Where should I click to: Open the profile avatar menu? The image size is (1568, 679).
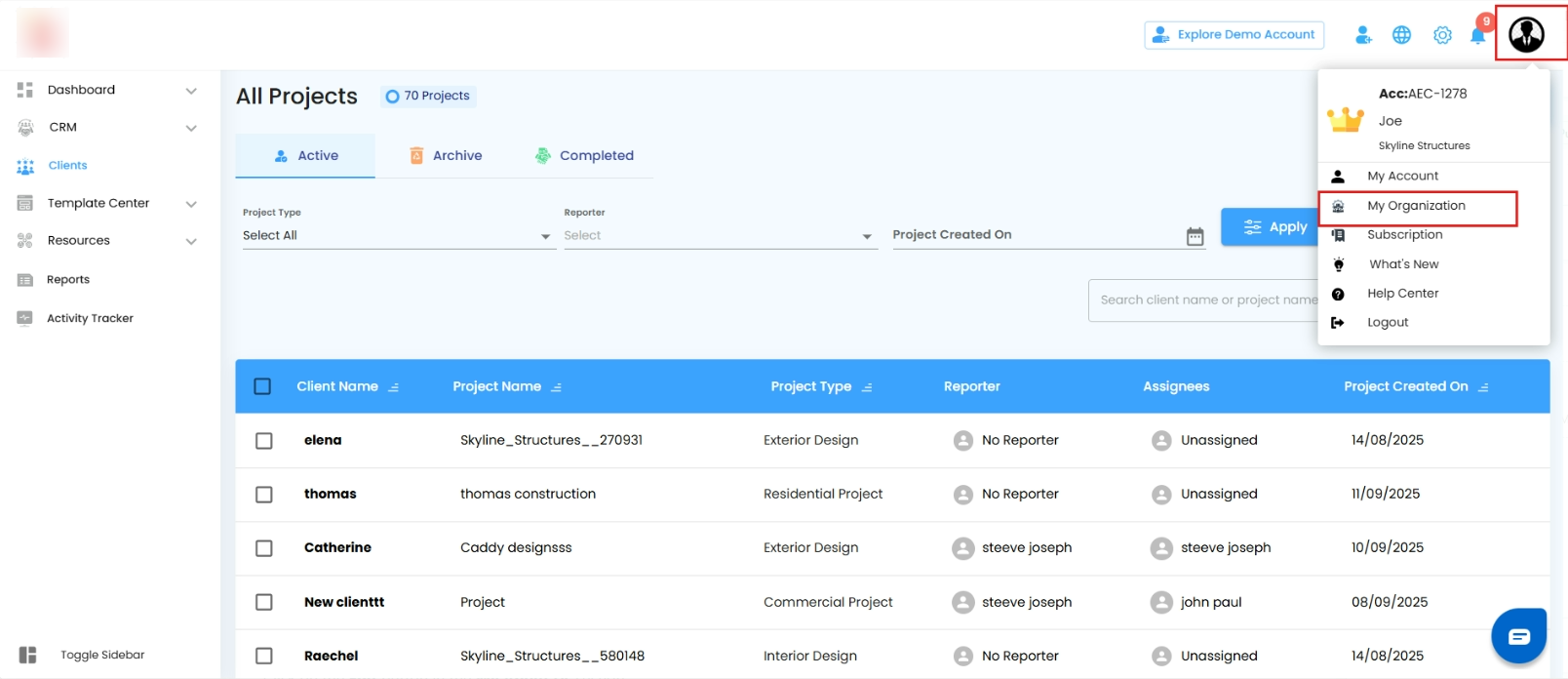pyautogui.click(x=1526, y=34)
